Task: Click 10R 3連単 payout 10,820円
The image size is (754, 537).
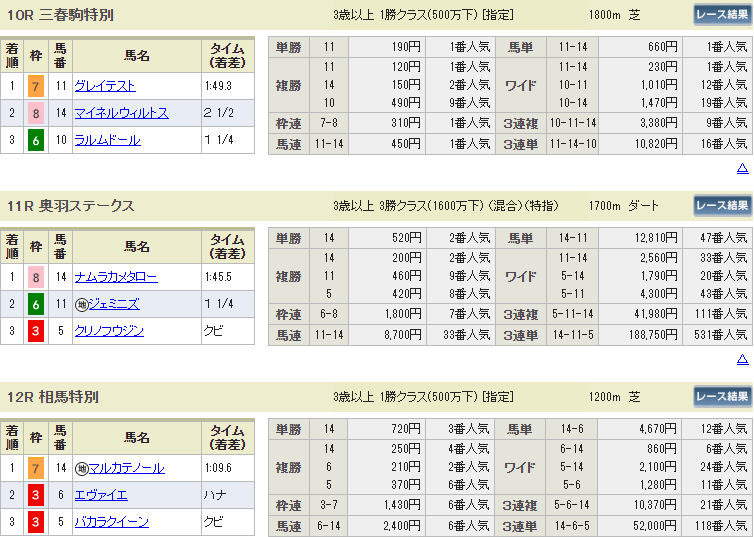Action: click(x=656, y=144)
